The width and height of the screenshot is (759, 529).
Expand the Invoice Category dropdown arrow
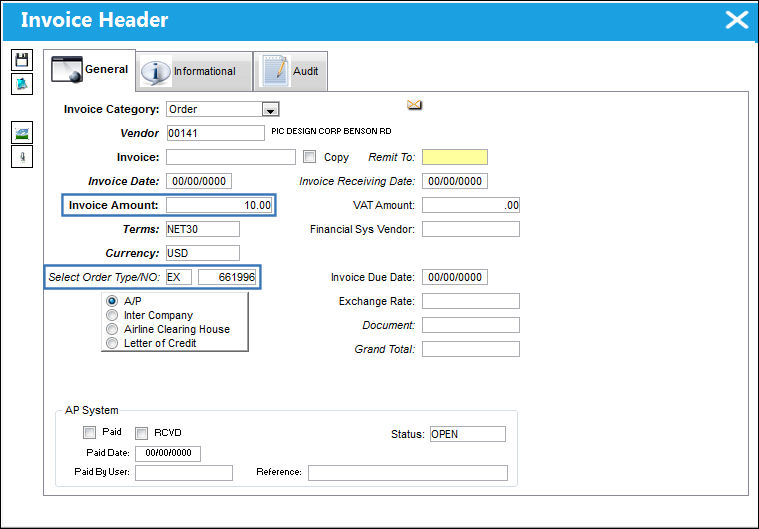point(271,110)
